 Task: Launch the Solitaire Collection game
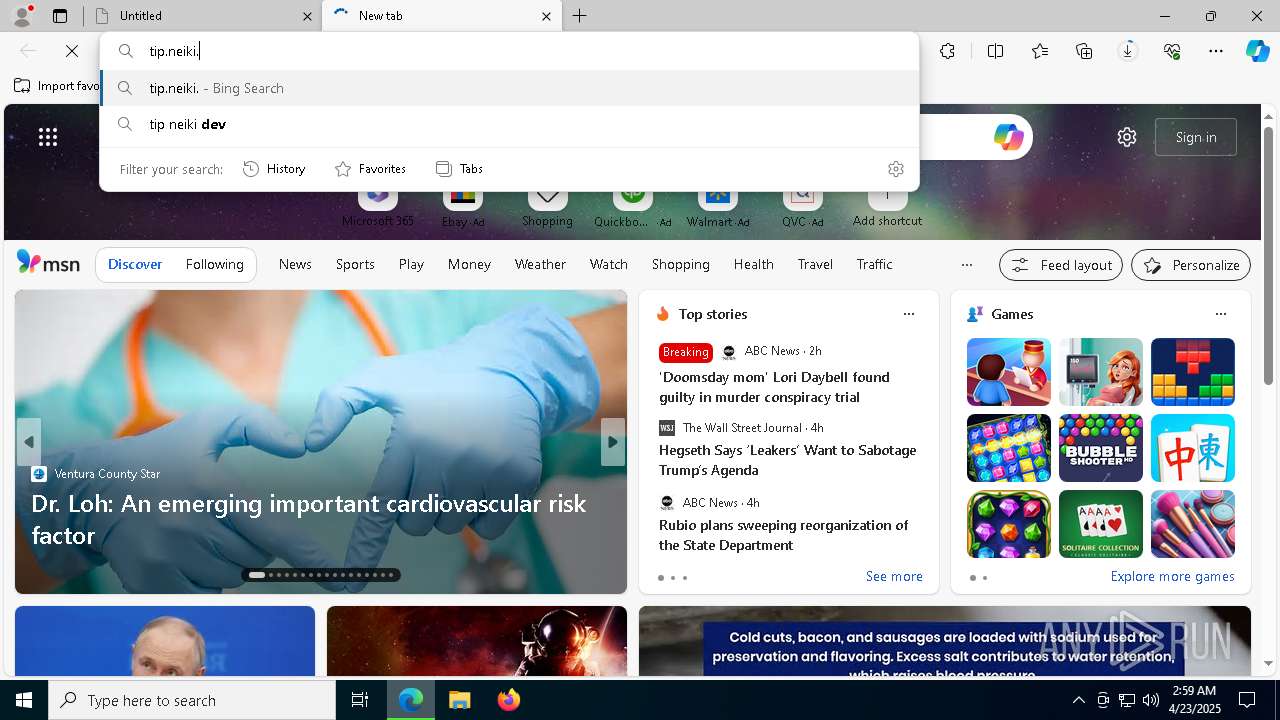pos(1101,524)
